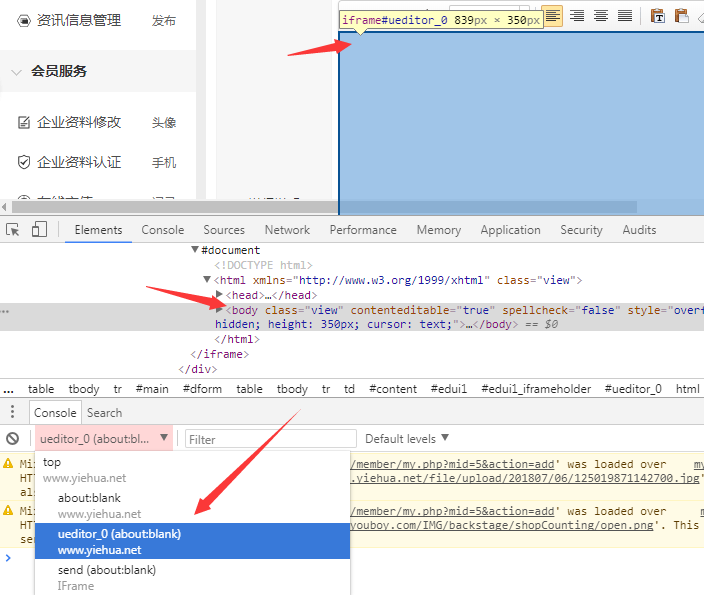Select the top context in dropdown list
Screen dimensions: 704x595
(52, 462)
